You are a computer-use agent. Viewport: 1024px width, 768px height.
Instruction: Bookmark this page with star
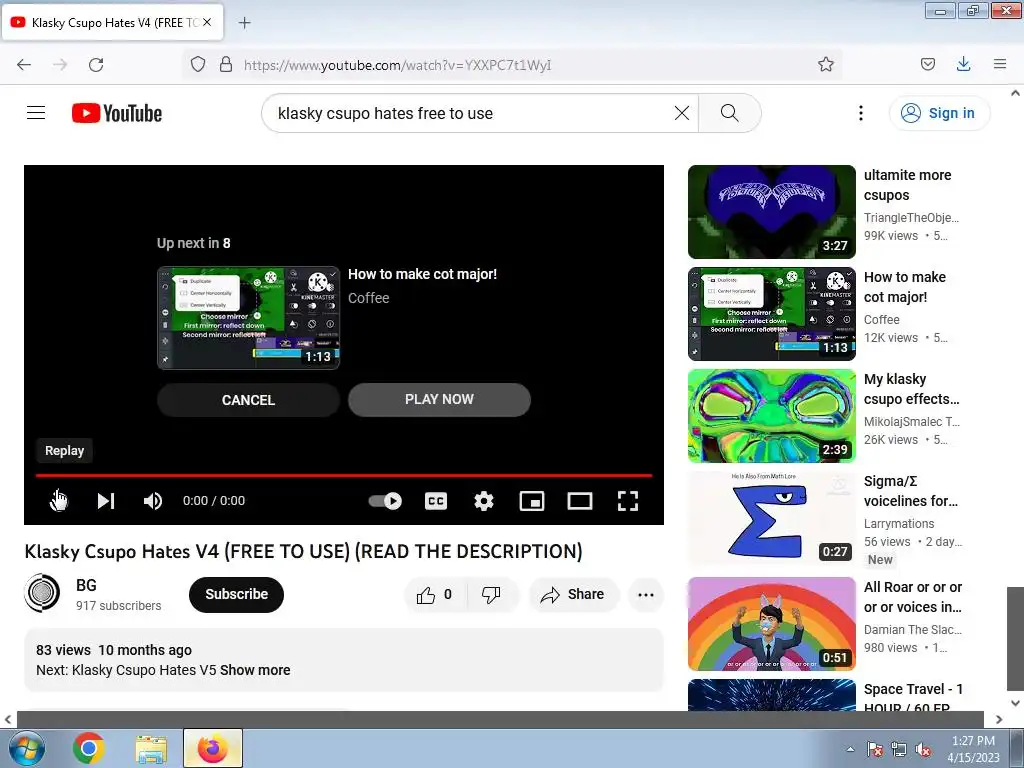pos(825,65)
